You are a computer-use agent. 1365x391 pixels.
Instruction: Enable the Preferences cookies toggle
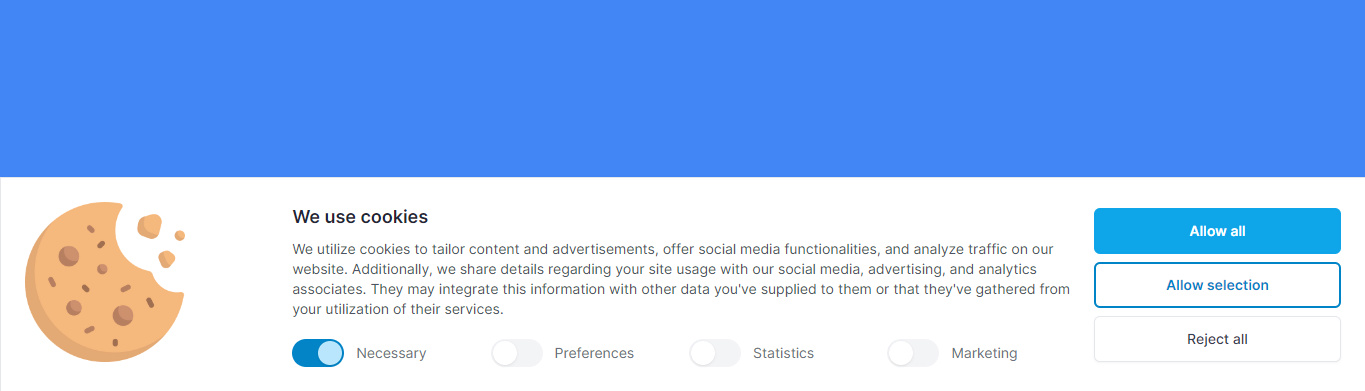tap(516, 353)
